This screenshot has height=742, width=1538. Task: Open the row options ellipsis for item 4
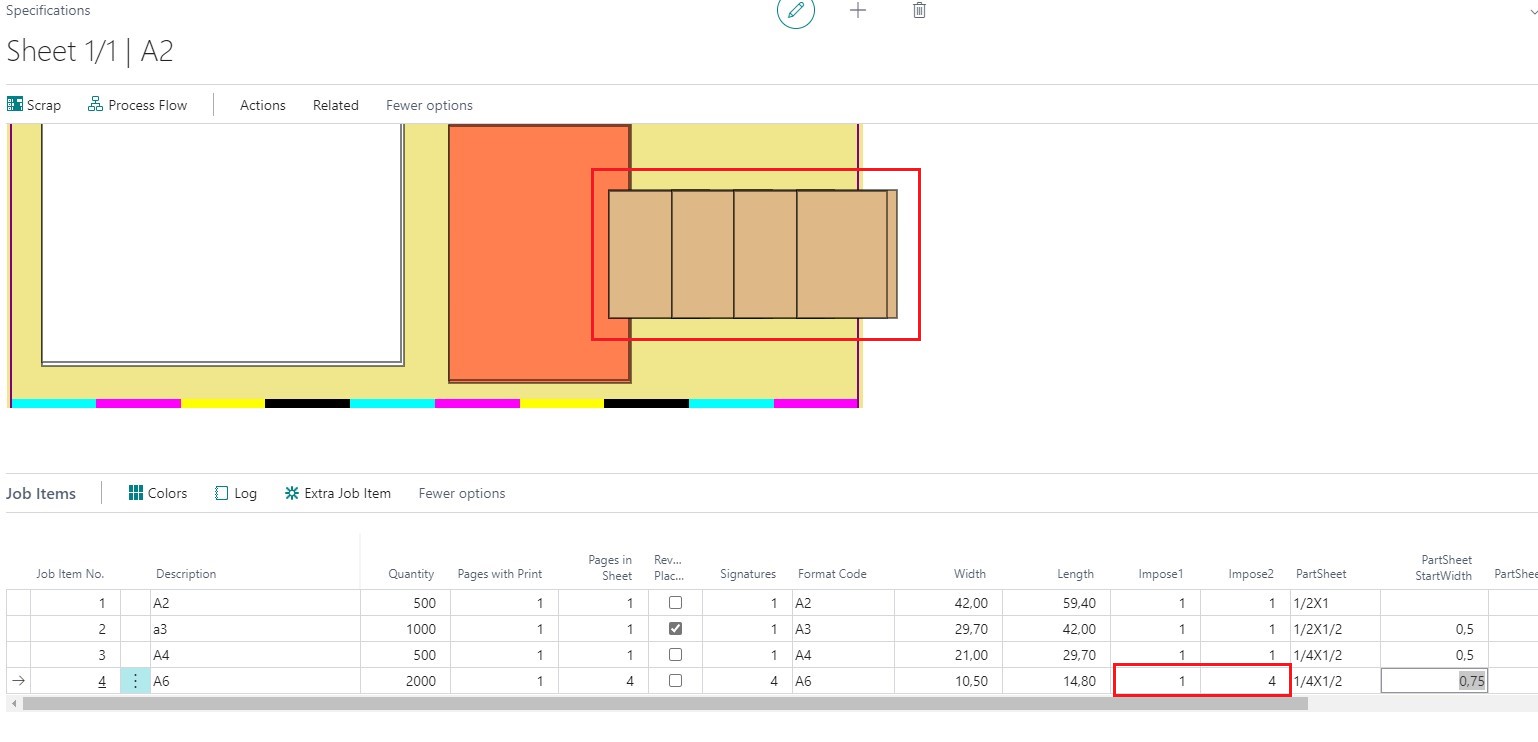(136, 680)
